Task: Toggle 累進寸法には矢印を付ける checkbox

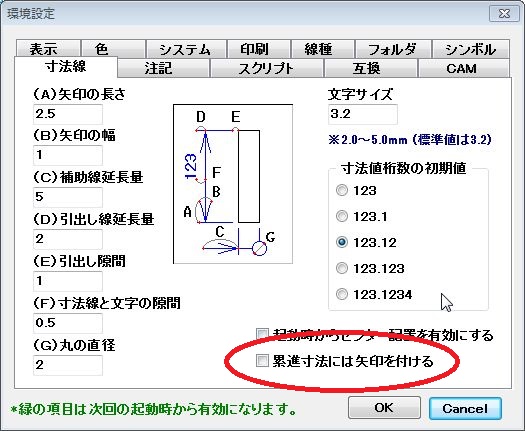Action: tap(262, 361)
